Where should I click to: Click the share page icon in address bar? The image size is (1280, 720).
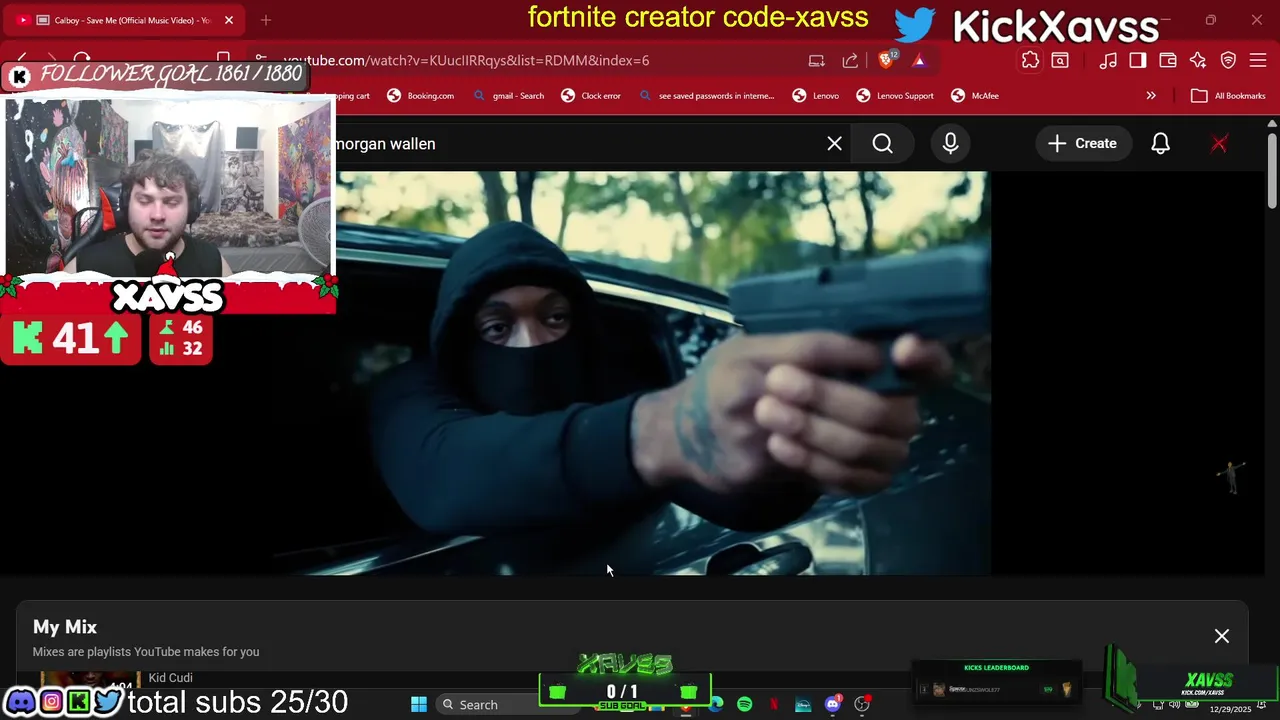click(x=850, y=61)
